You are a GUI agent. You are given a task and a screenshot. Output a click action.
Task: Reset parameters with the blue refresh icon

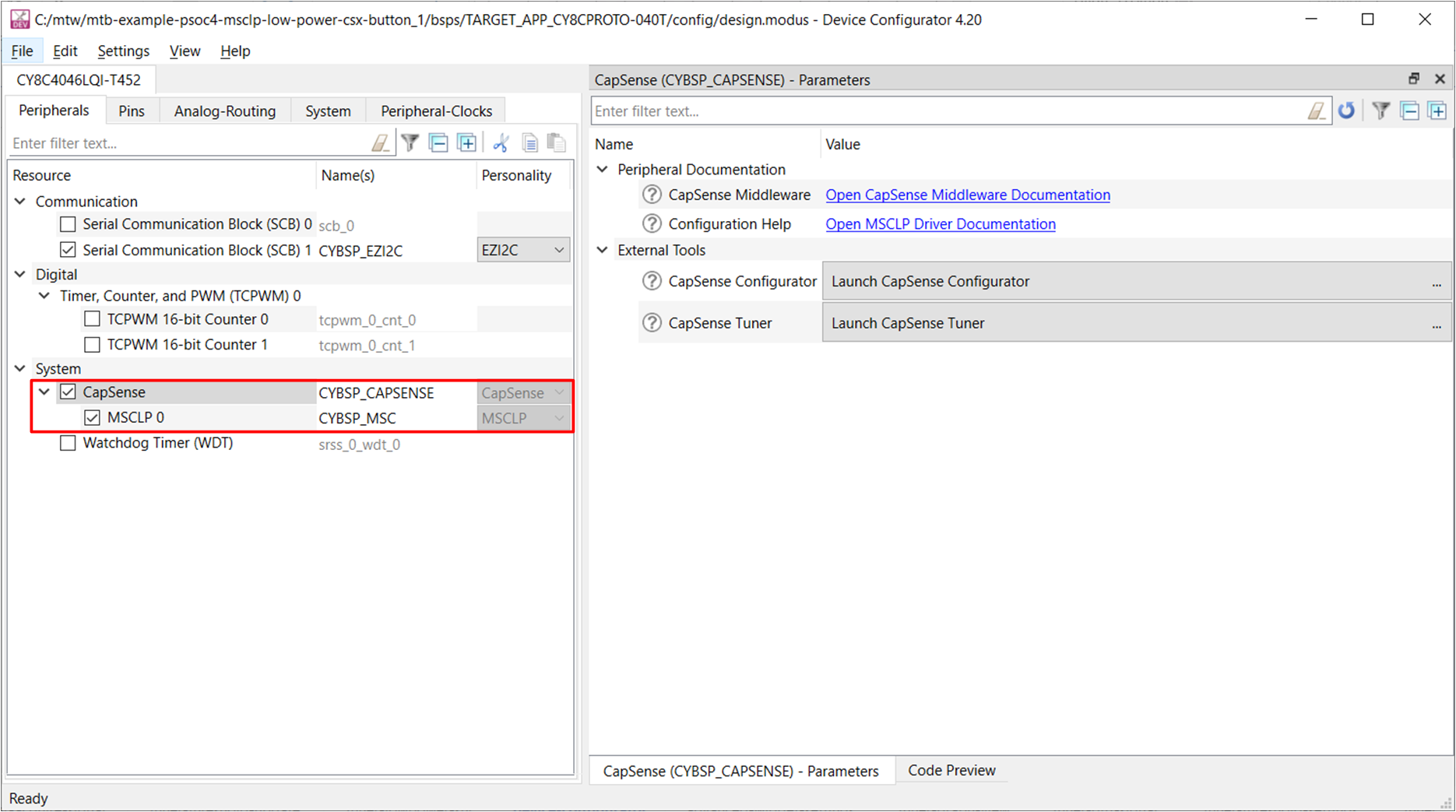tap(1346, 111)
